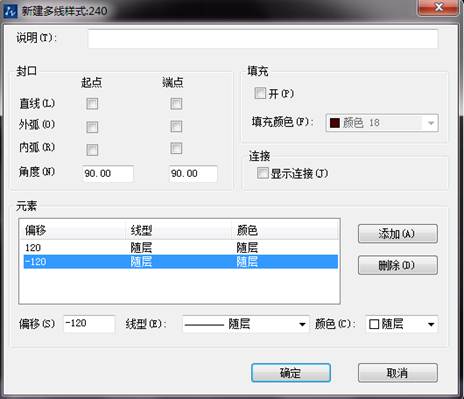464x399 pixels.
Task: Tick 内弧 checkbox for 端点
Action: pos(176,148)
